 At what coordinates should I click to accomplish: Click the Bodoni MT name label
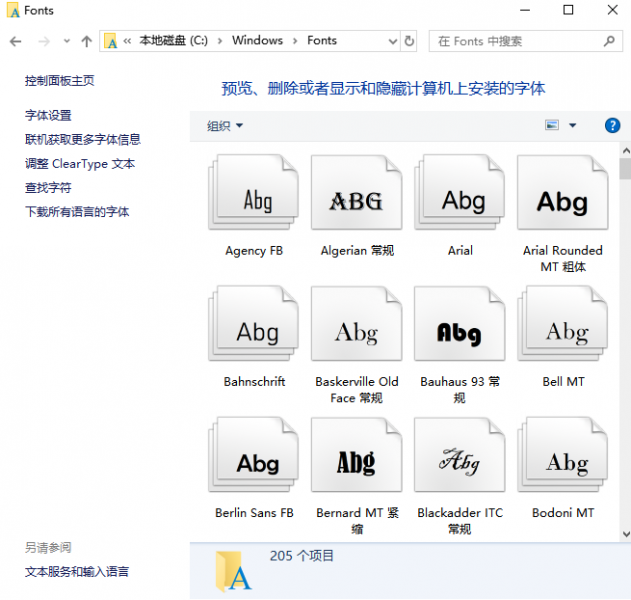pyautogui.click(x=563, y=513)
